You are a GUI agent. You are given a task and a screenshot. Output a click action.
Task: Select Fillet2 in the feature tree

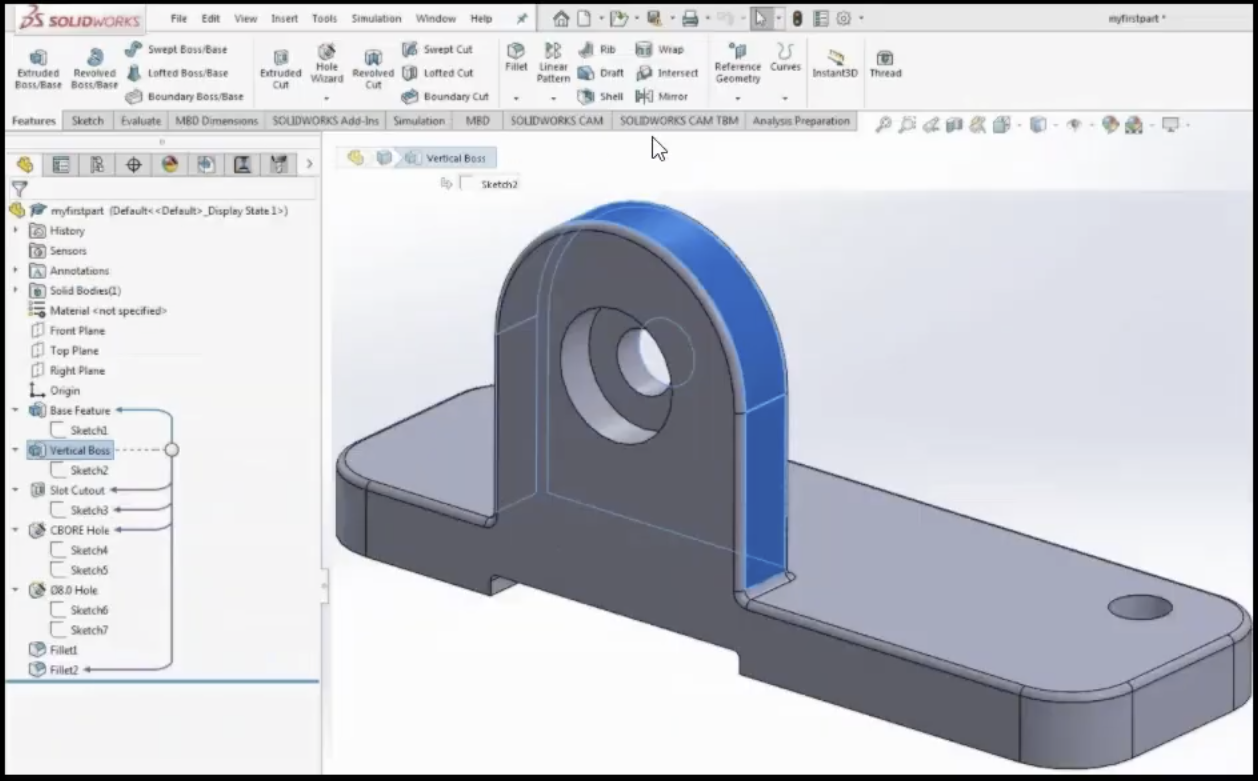coord(54,670)
